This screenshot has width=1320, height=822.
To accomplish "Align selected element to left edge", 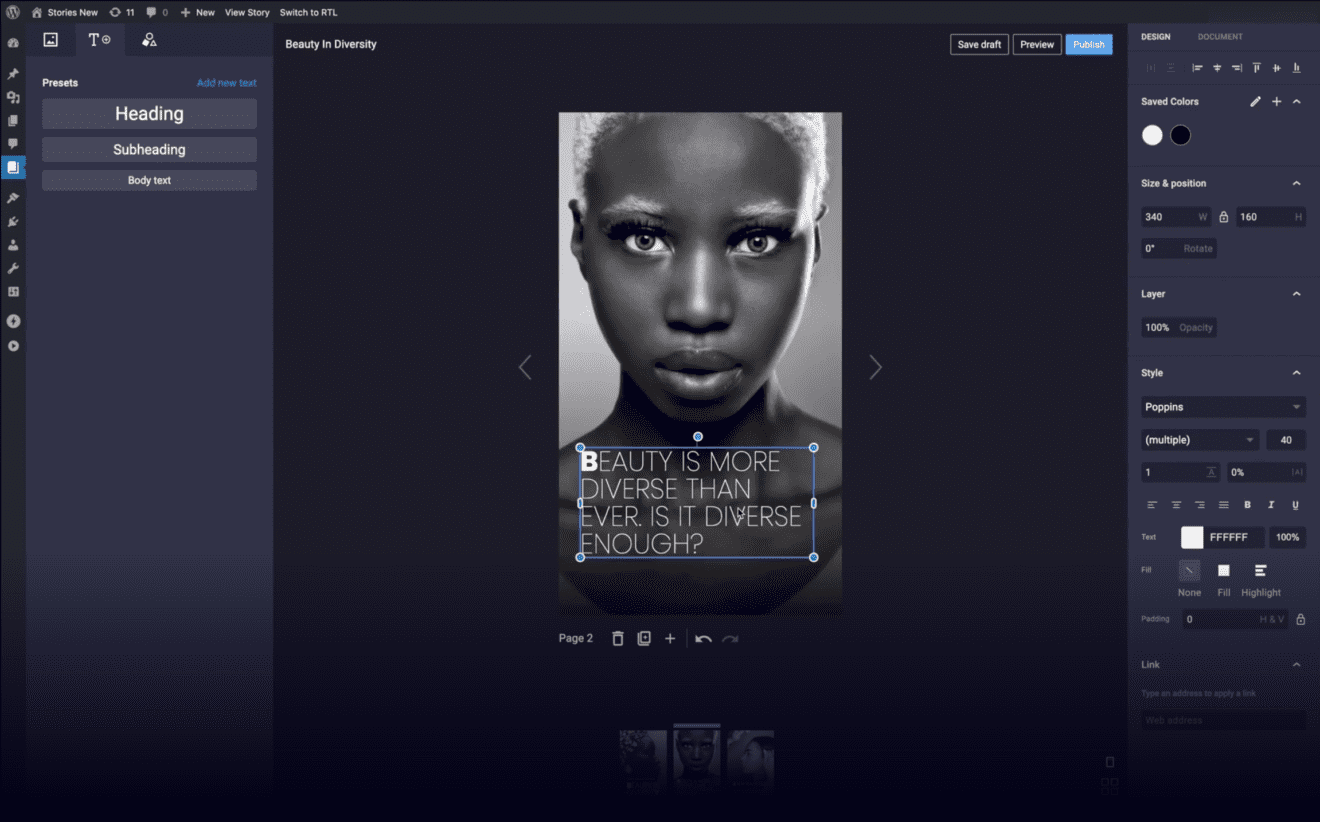I will click(1197, 68).
